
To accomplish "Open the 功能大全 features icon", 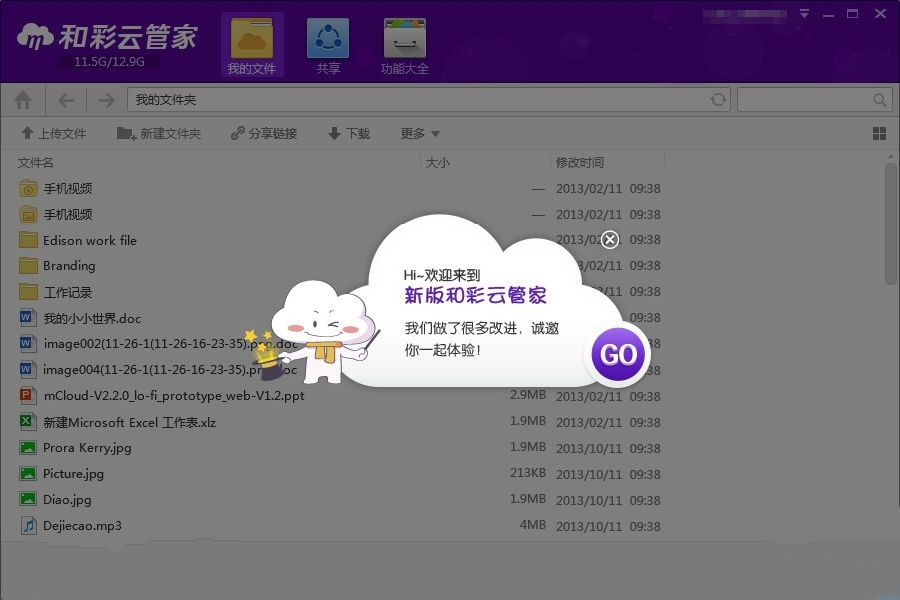I will 403,43.
